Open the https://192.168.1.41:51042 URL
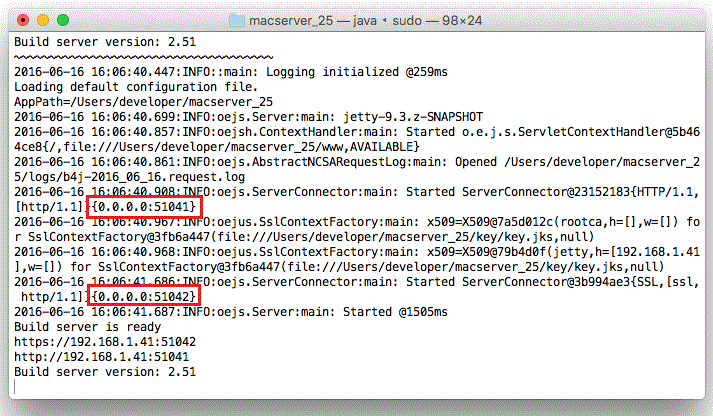The height and width of the screenshot is (416, 713). point(105,341)
